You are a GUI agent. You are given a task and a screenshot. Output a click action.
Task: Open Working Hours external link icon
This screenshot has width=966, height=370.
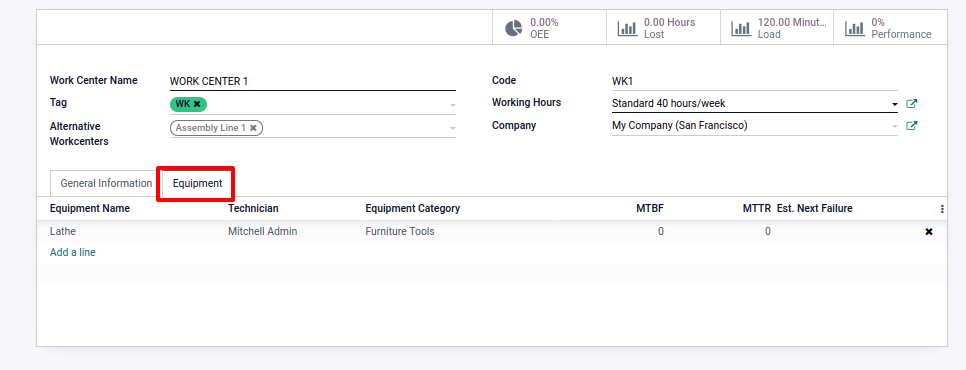pos(912,104)
